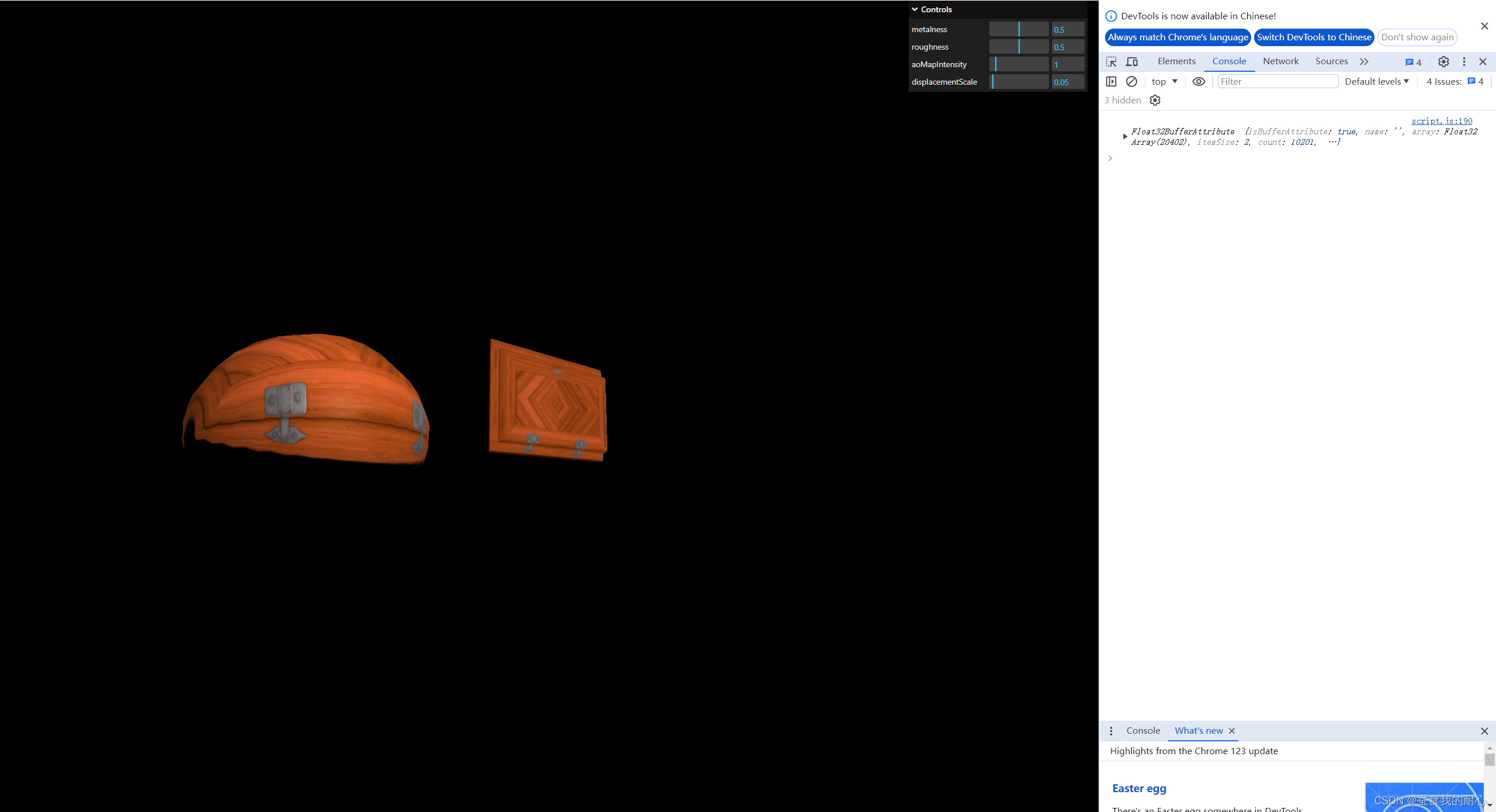
Task: Expand the Float32BufferAttribute log entry
Action: click(1125, 136)
